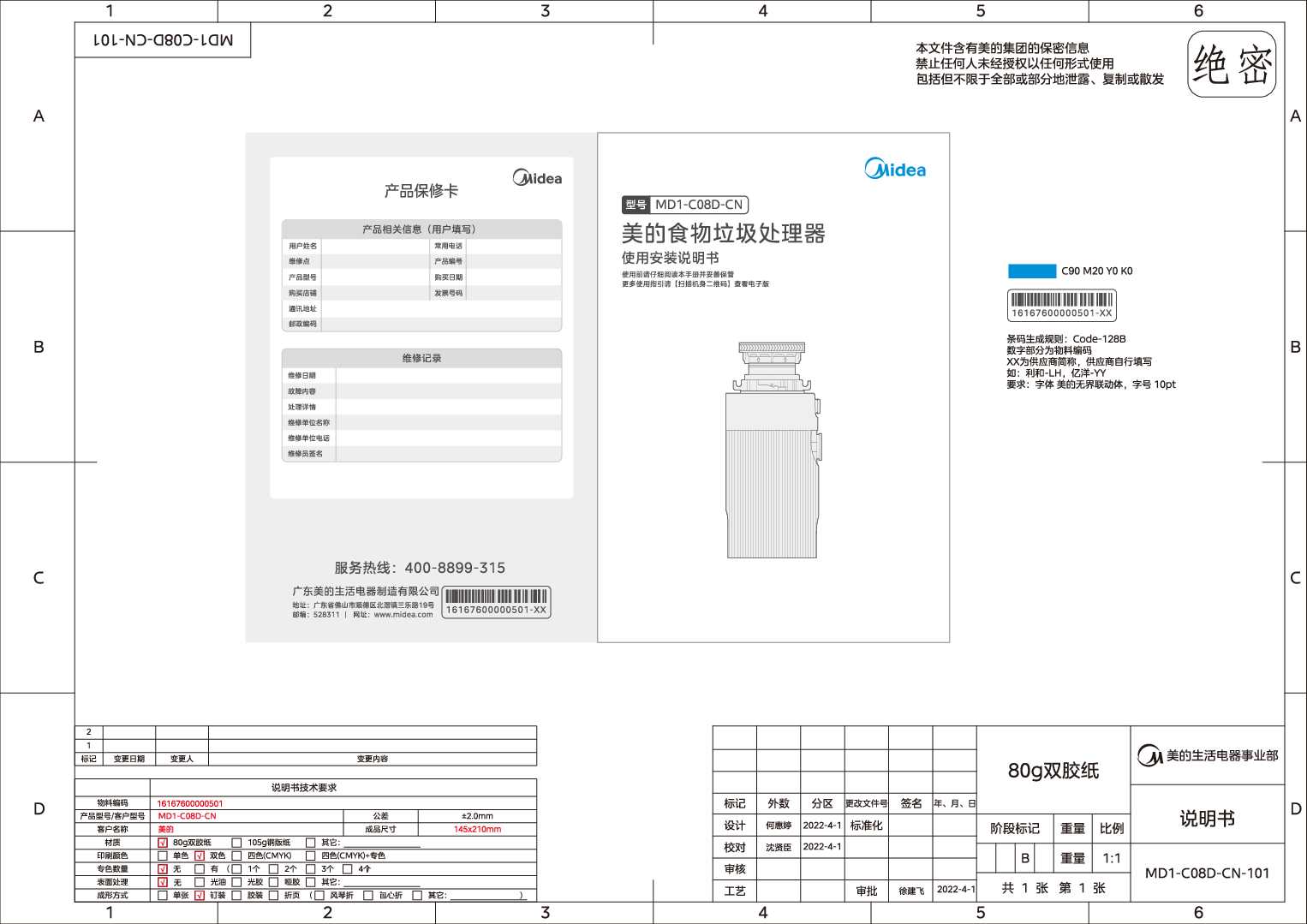Check the 四色(CMYK) checkbox
The height and width of the screenshot is (924, 1307).
click(x=236, y=855)
